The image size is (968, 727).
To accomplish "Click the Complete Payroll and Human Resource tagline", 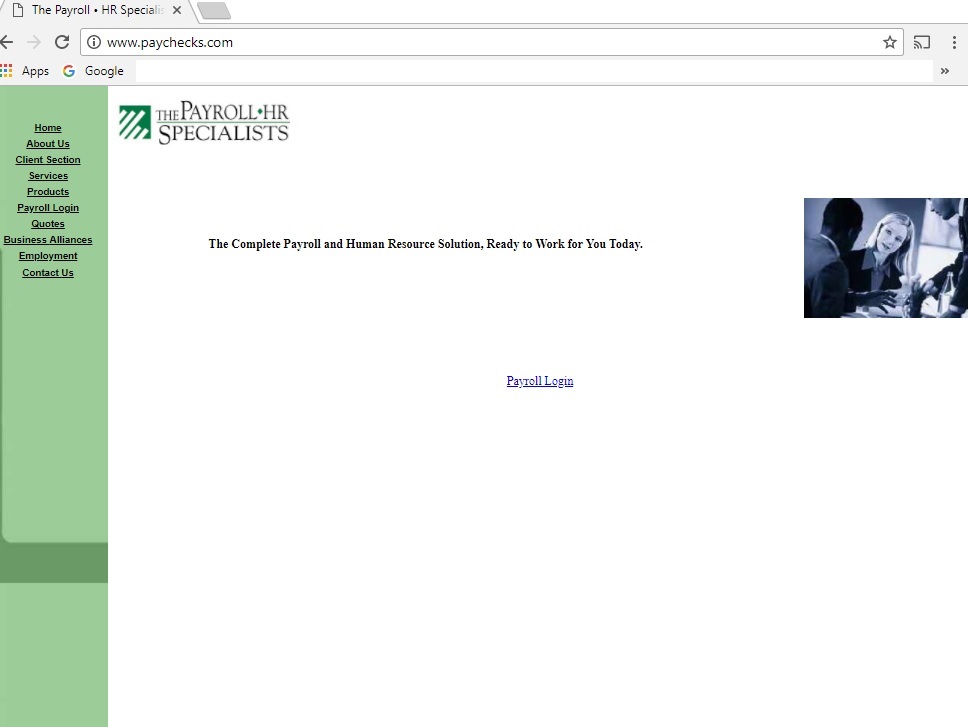I will pos(425,244).
